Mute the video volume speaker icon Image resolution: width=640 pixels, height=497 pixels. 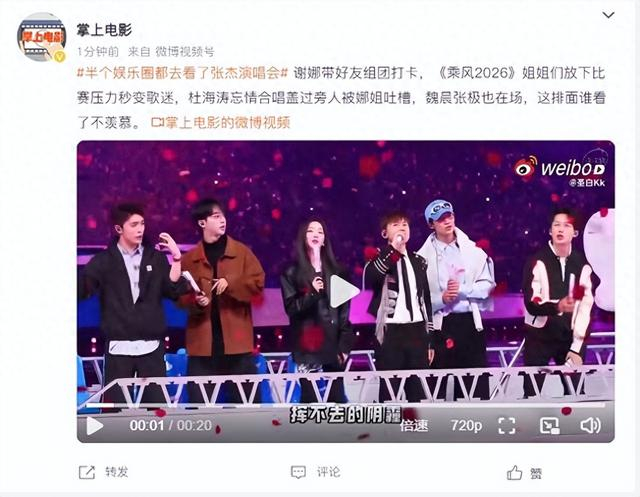[590, 426]
